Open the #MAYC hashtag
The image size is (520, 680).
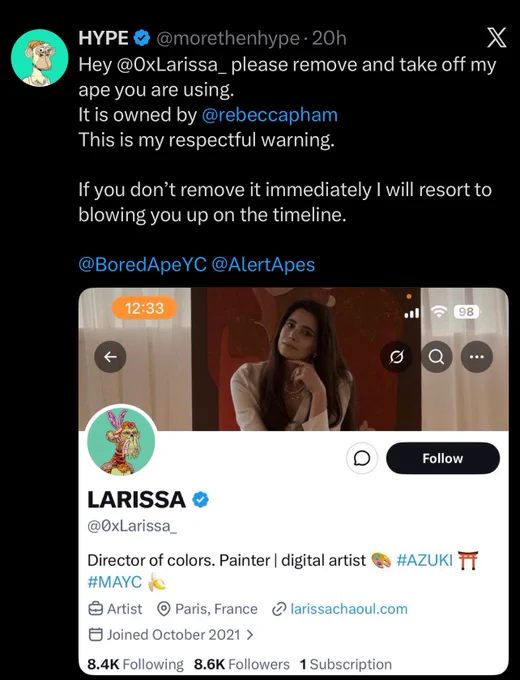(x=114, y=582)
